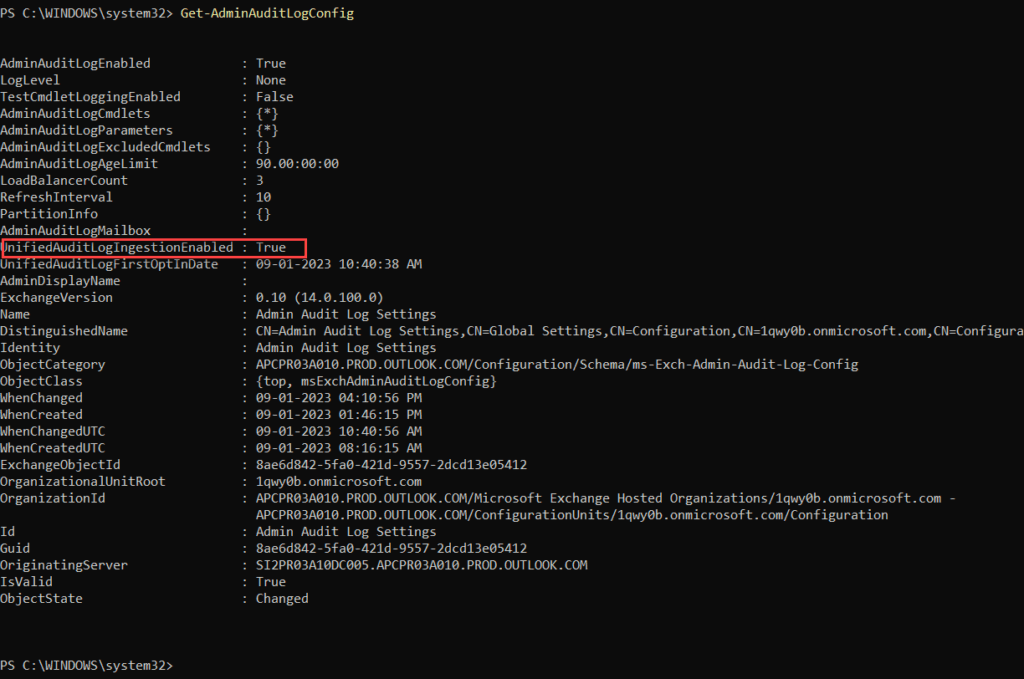This screenshot has width=1024, height=679.
Task: Click the WhenCreatedUTC timestamp 08:16:15 AM
Action: 339,448
